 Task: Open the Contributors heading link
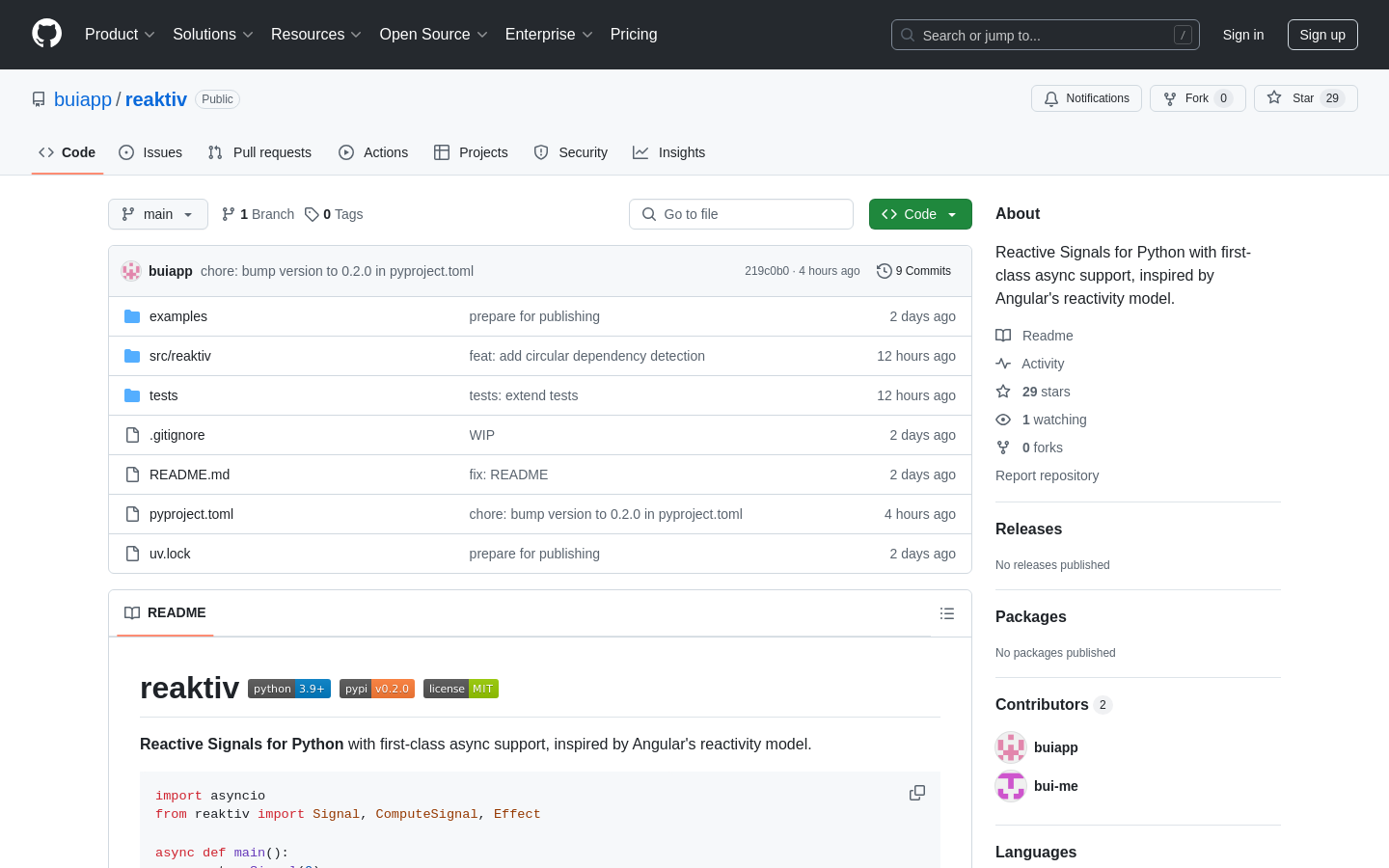pyautogui.click(x=1053, y=705)
